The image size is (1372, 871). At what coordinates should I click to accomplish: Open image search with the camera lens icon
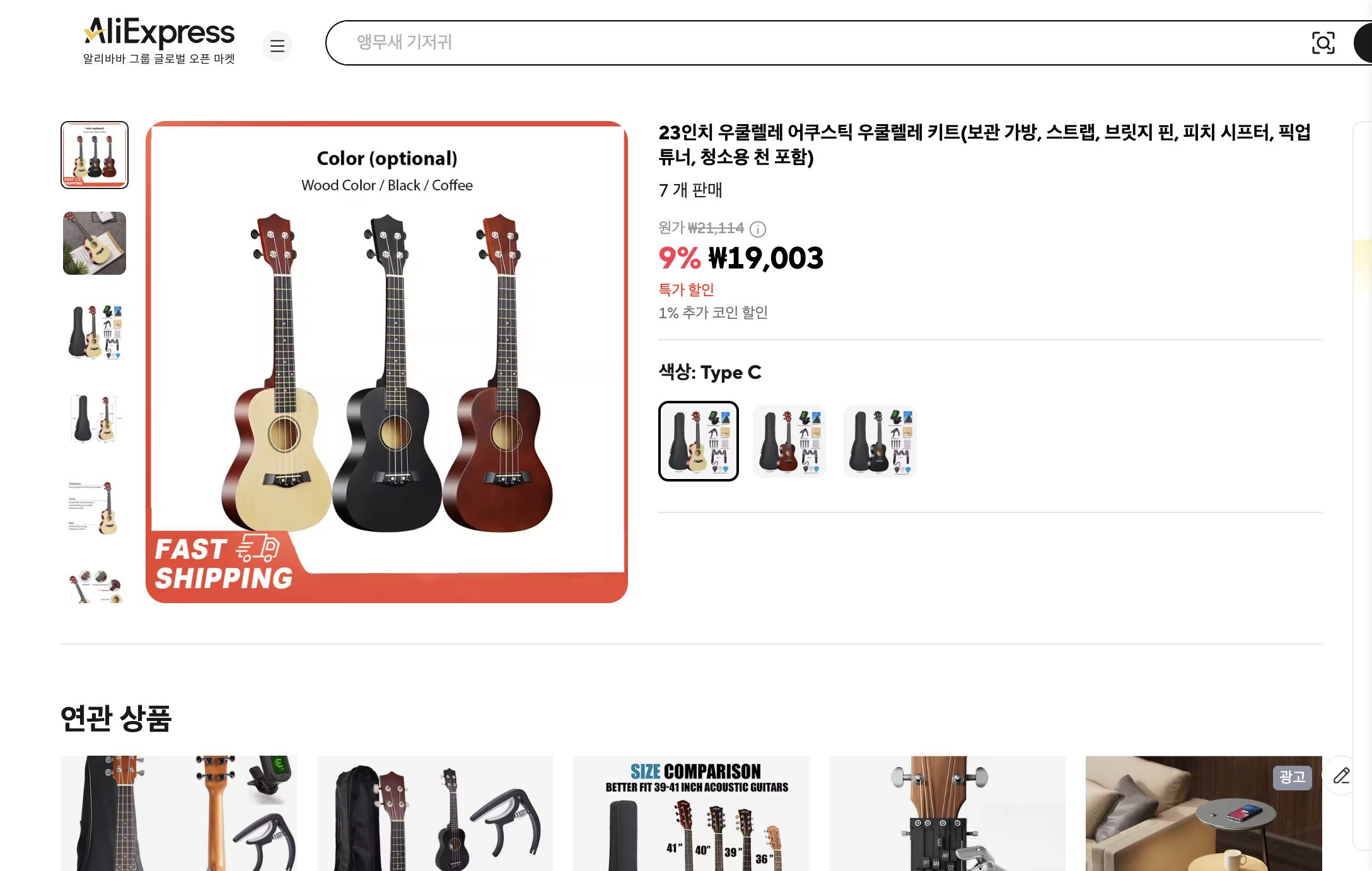(1324, 43)
